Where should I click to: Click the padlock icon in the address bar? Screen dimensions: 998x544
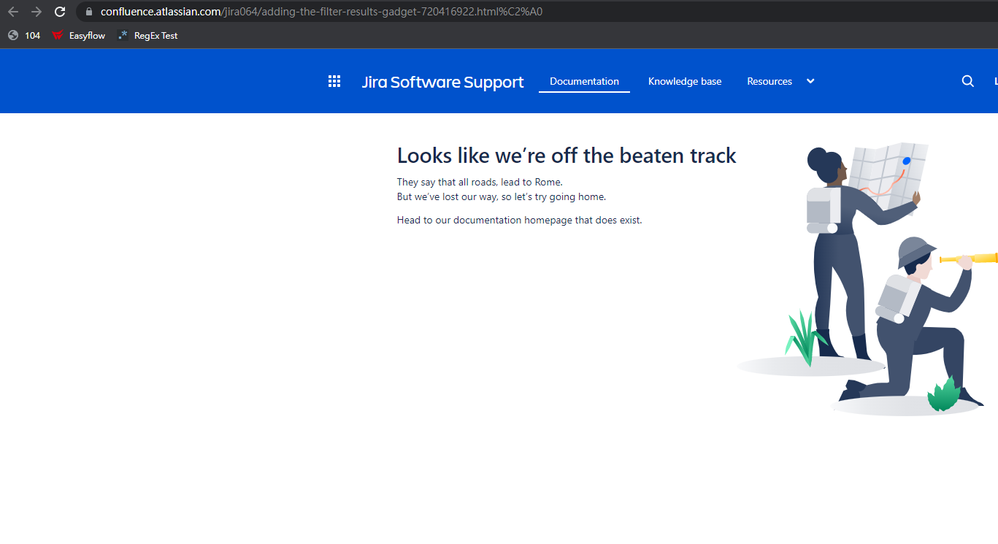point(89,11)
